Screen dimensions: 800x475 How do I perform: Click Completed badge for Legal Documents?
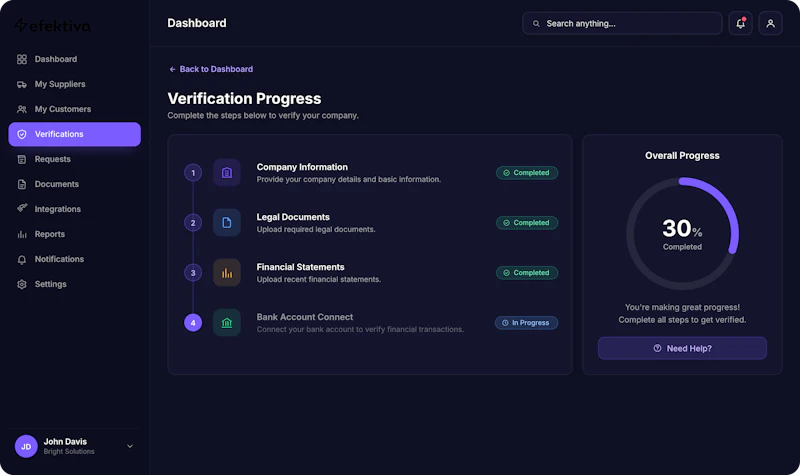[527, 223]
